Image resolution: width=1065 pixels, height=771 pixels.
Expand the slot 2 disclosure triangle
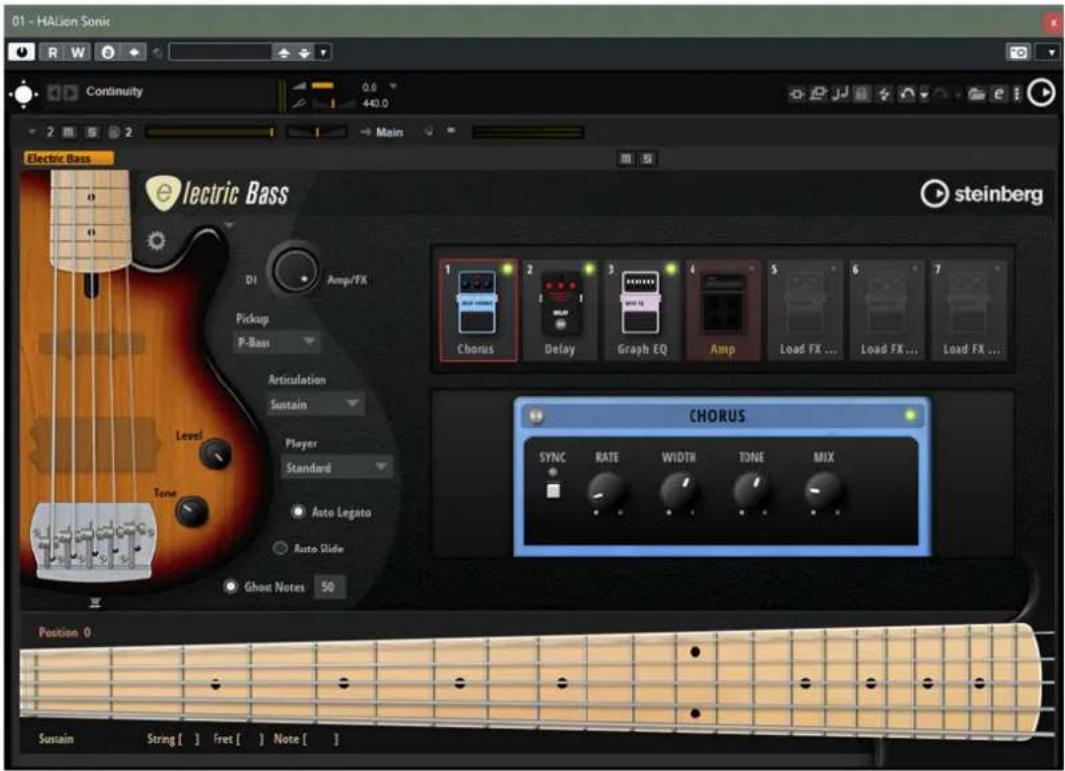click(32, 132)
